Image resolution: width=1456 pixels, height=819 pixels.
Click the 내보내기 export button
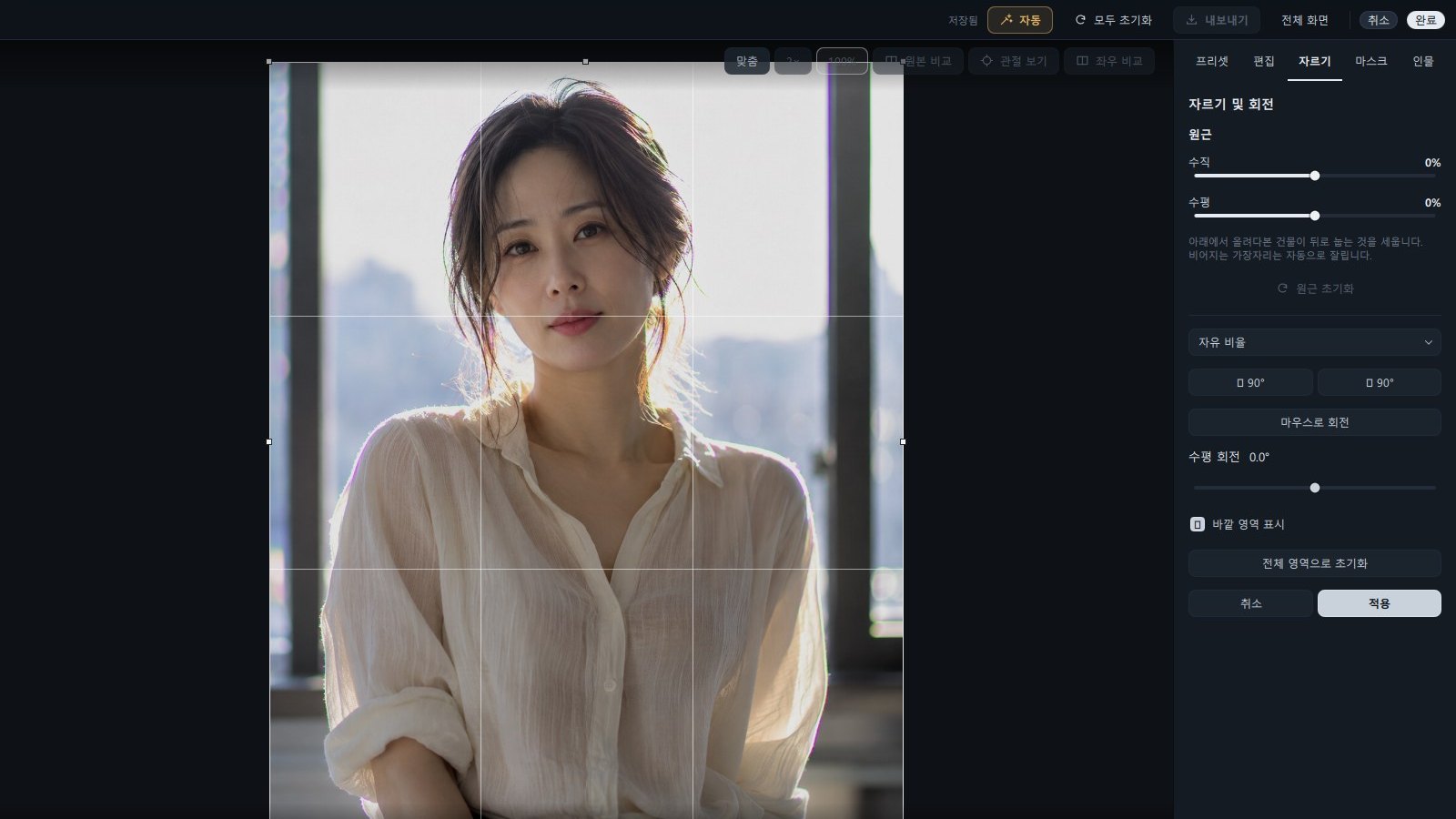tap(1217, 20)
